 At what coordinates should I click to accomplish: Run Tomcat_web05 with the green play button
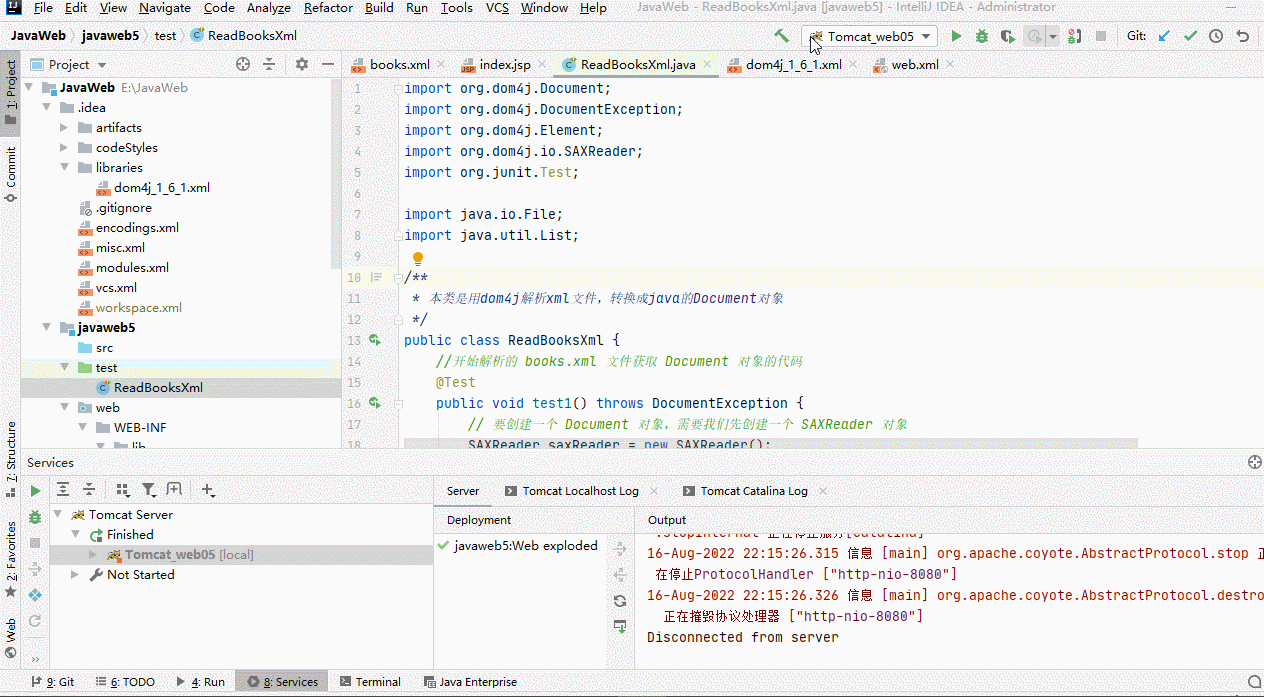click(x=956, y=36)
